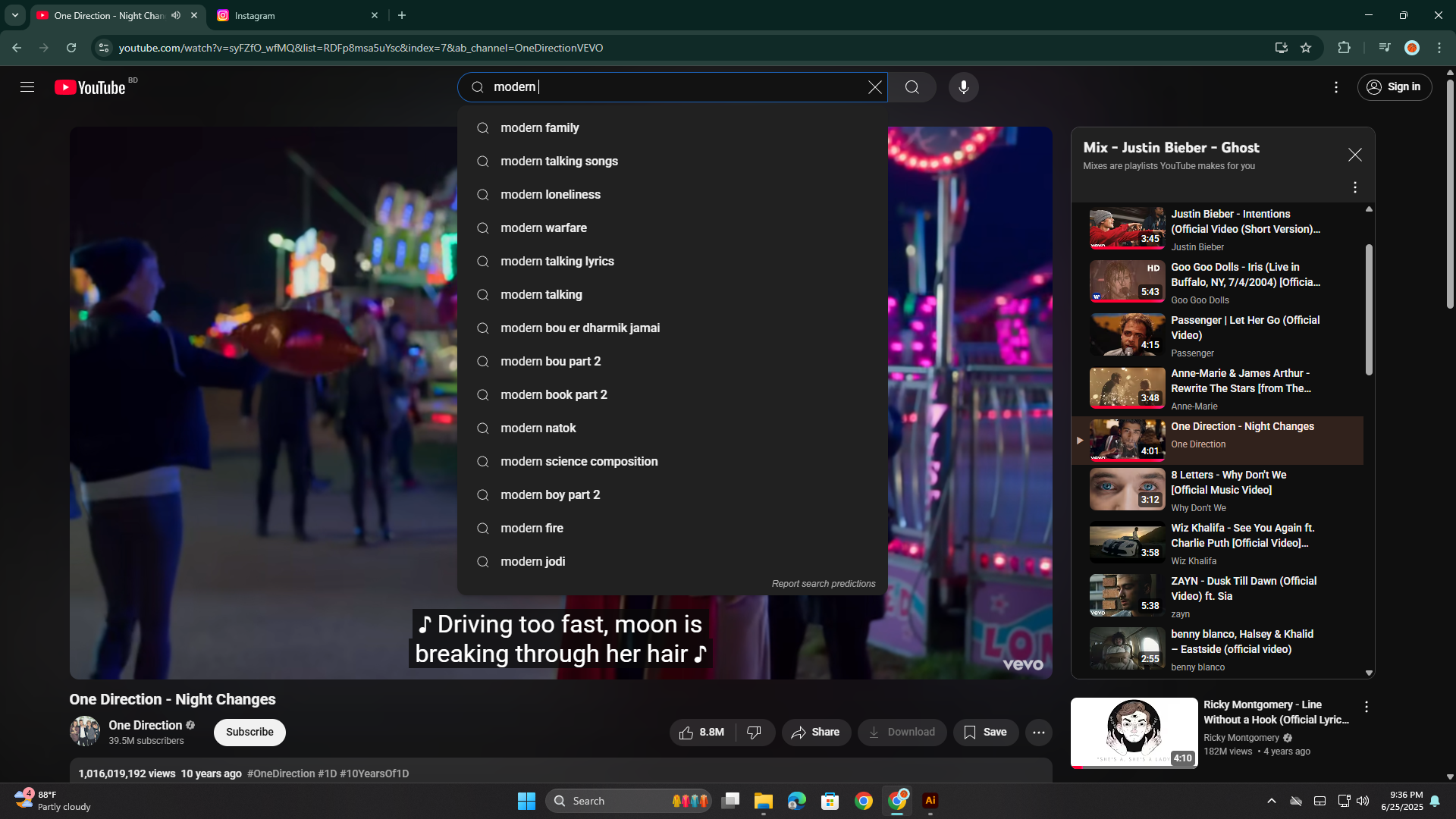Open Chrome extensions puzzle icon
Image resolution: width=1456 pixels, height=819 pixels.
tap(1344, 48)
